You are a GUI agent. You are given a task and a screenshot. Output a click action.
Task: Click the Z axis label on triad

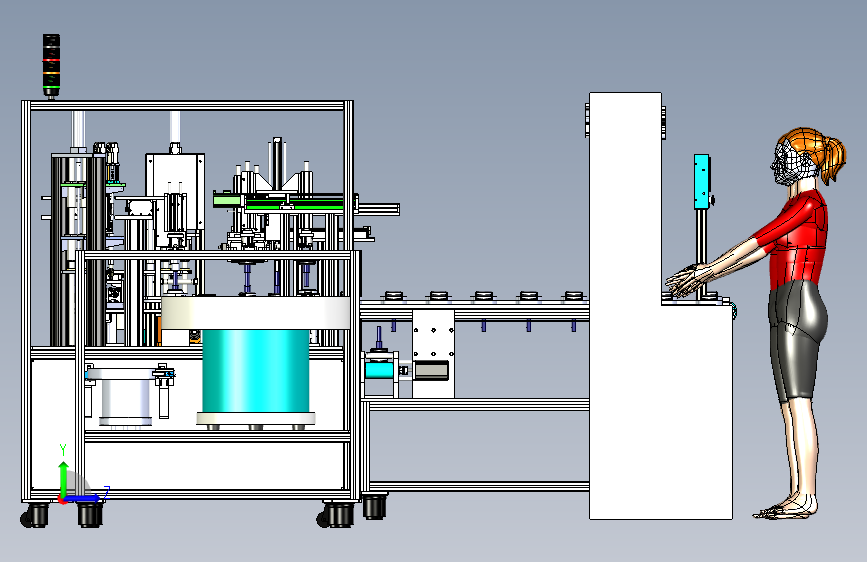pyautogui.click(x=107, y=491)
